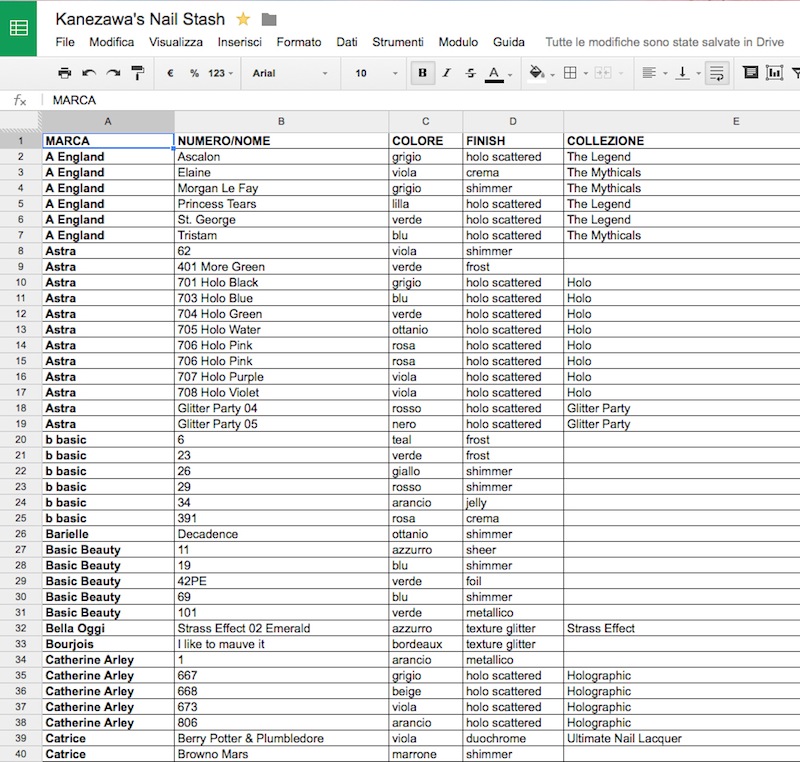Select column A header

pyautogui.click(x=108, y=121)
